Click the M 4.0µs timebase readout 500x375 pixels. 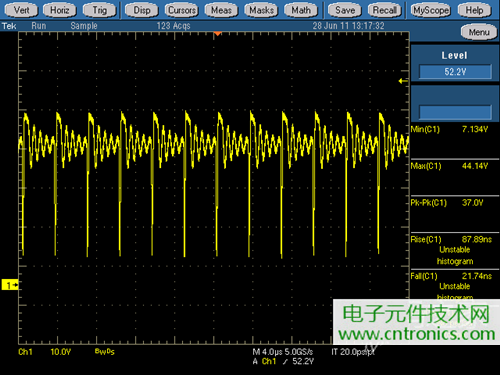point(267,352)
